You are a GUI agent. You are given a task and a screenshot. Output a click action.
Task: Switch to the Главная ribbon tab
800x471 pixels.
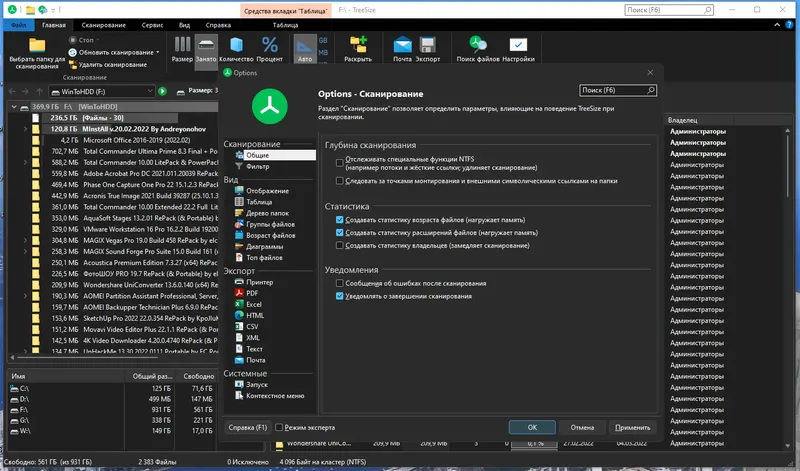[x=54, y=25]
